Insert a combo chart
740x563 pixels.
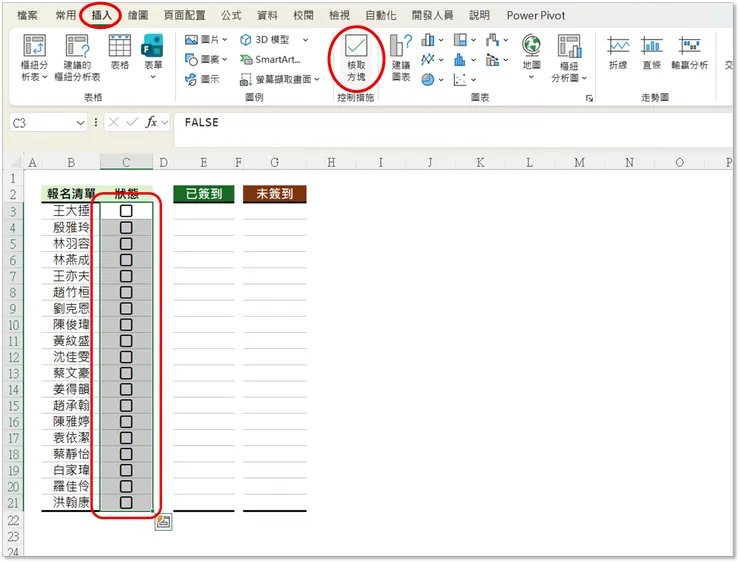click(x=492, y=59)
